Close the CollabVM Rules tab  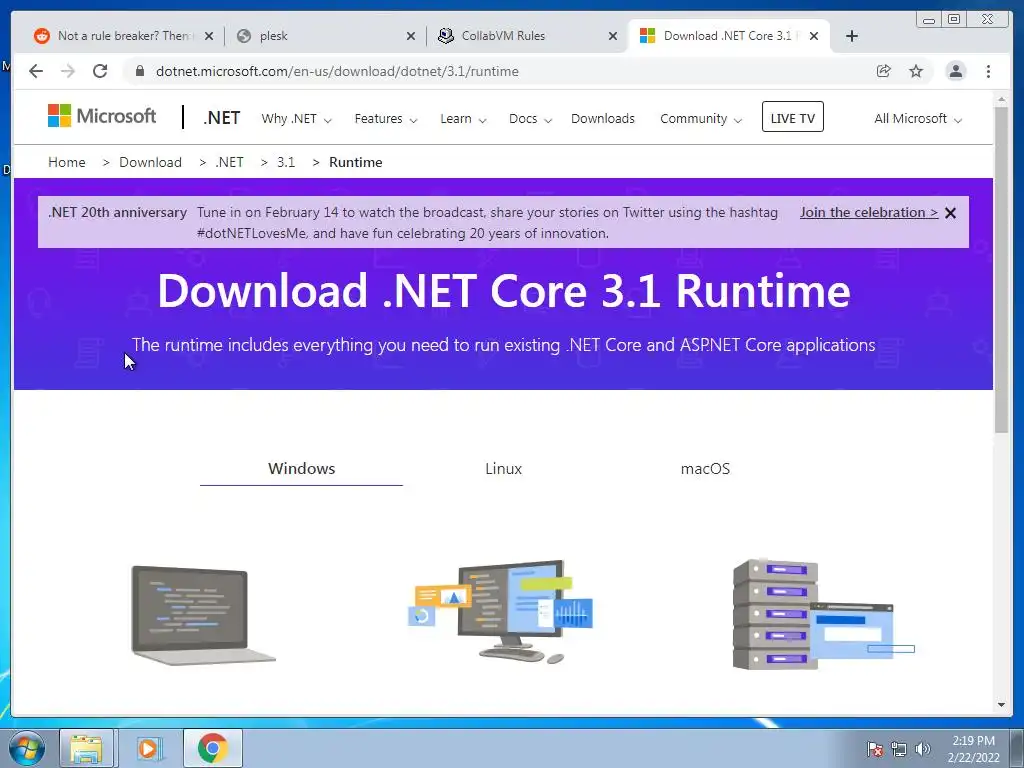tap(613, 36)
